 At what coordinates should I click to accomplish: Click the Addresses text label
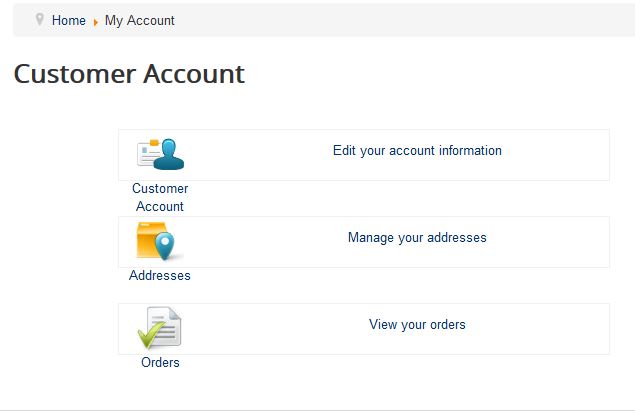pos(160,275)
